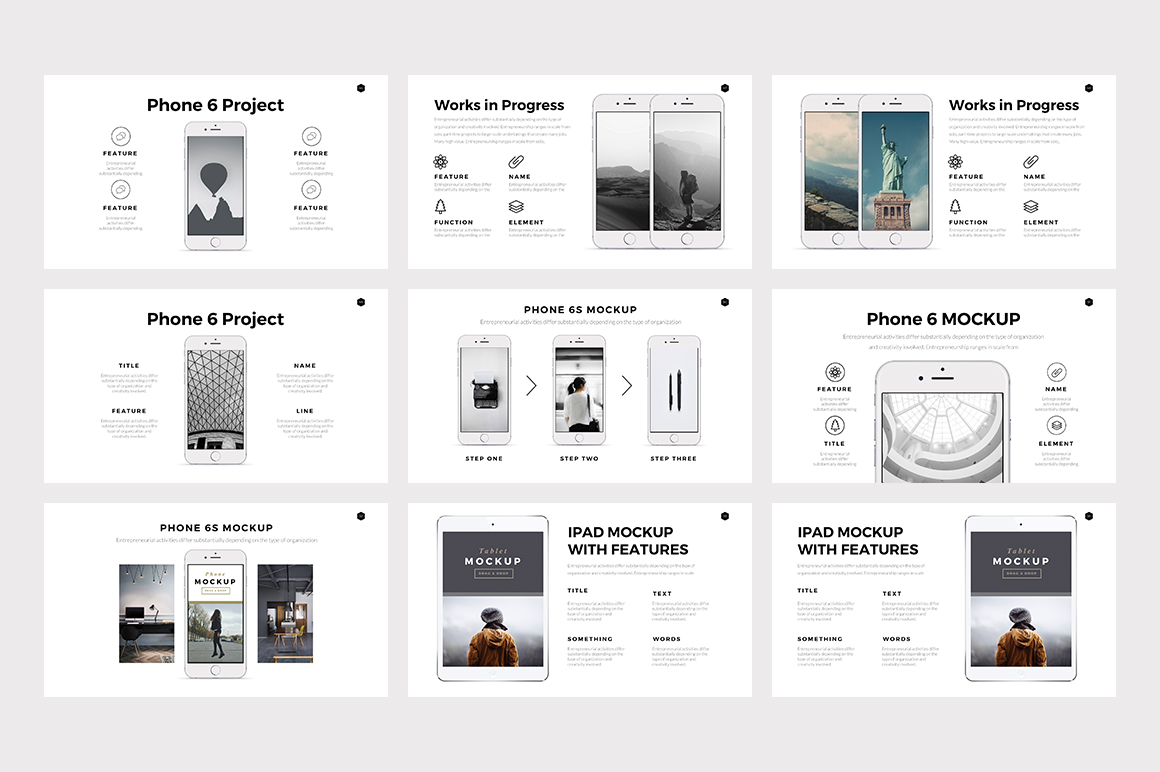Click 'Works in Progress' heading on grayscale hiker slide

click(499, 105)
